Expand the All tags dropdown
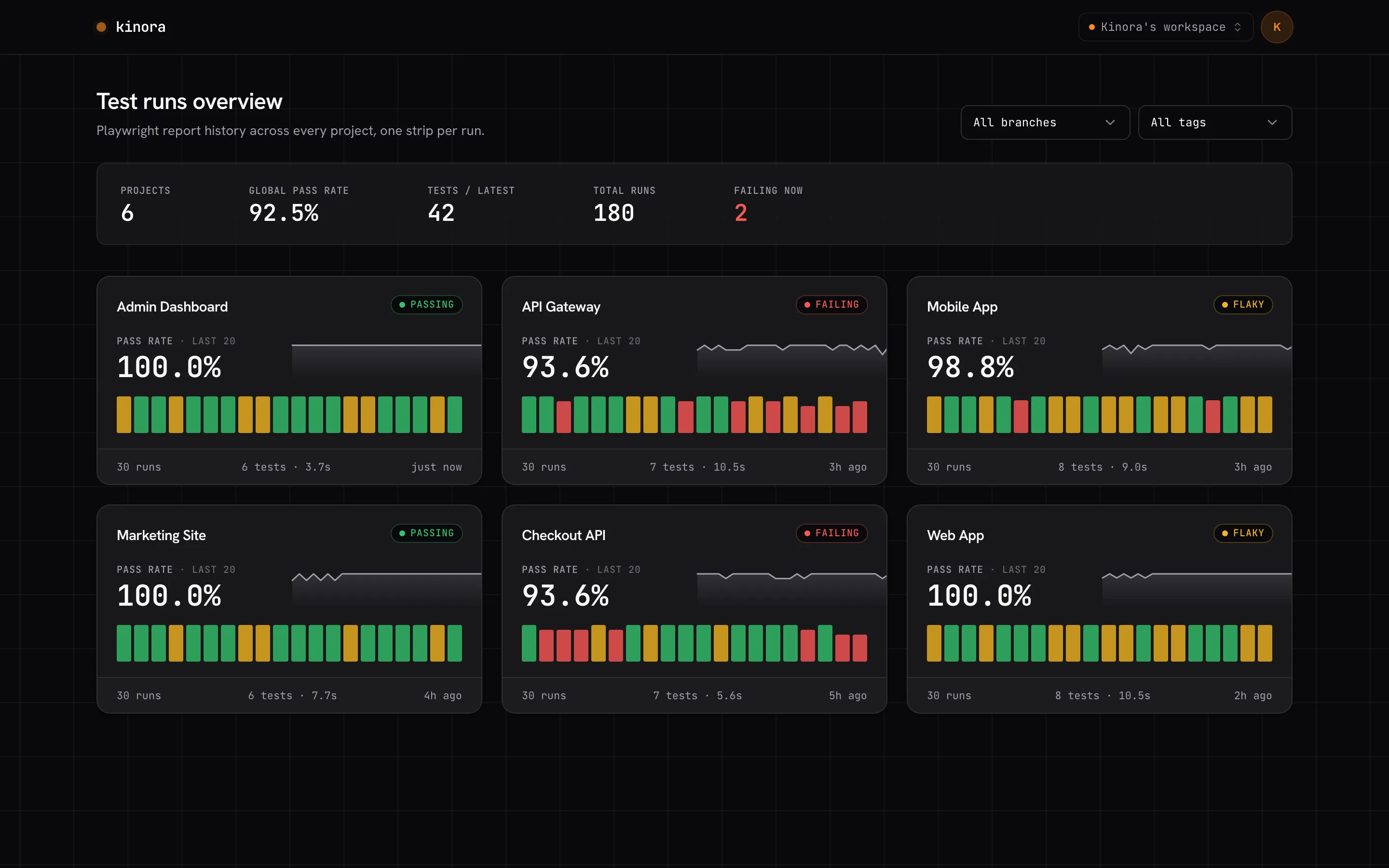The height and width of the screenshot is (868, 1389). click(x=1214, y=122)
